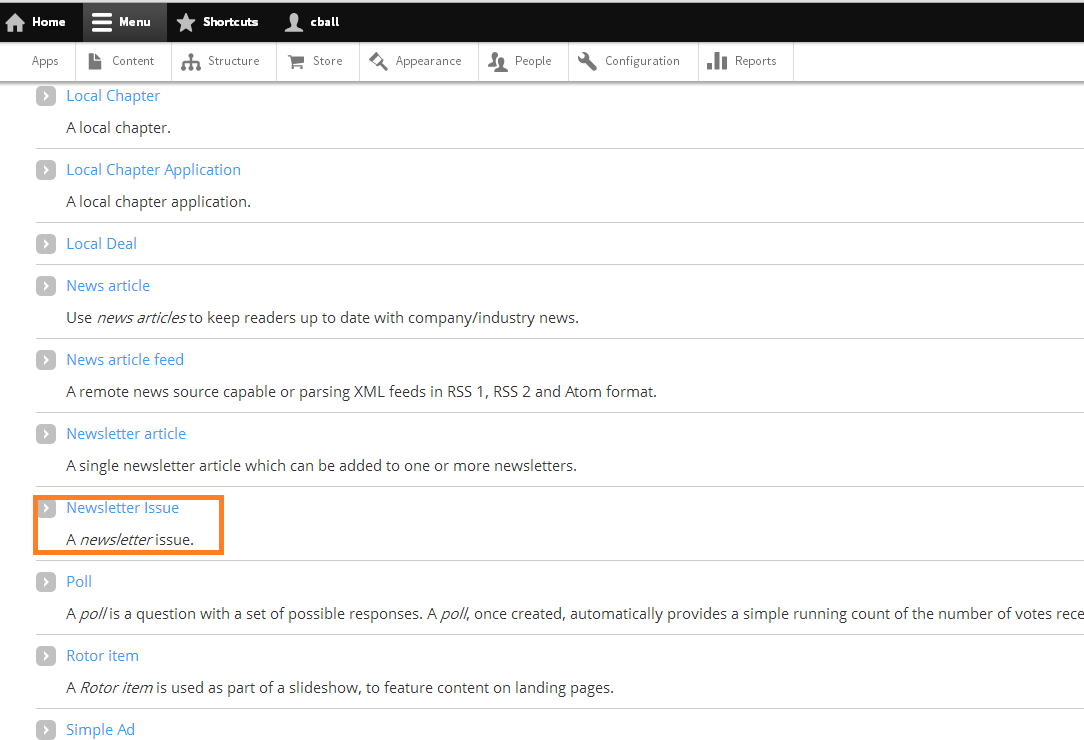Click the cball user silhouette icon
Viewport: 1084px width, 740px height.
click(x=294, y=22)
